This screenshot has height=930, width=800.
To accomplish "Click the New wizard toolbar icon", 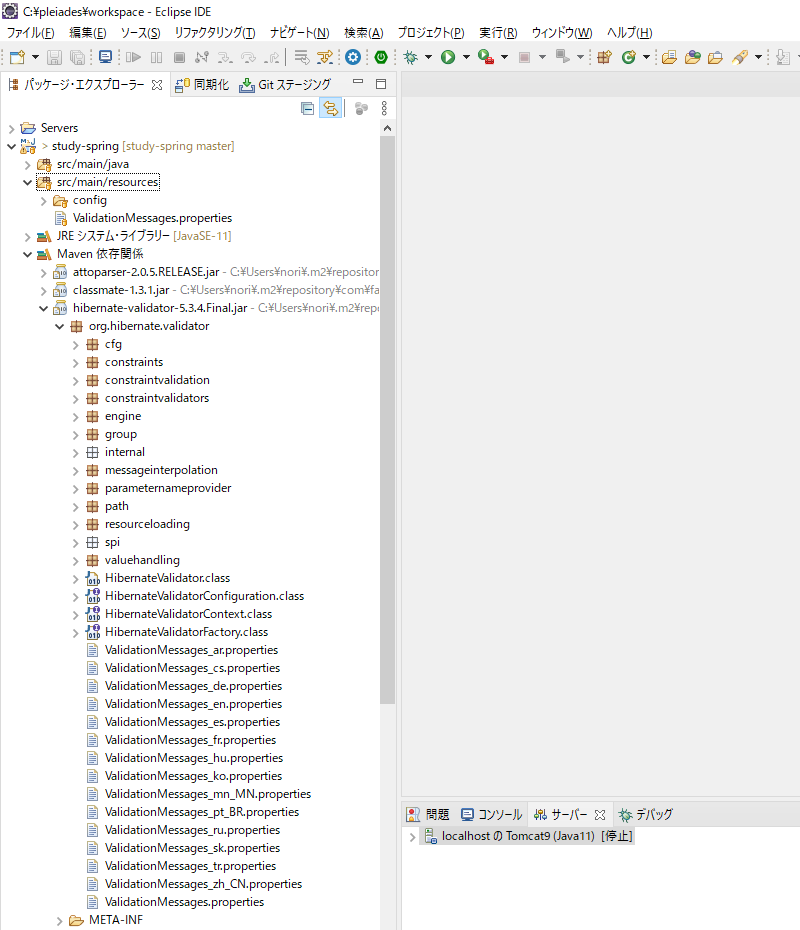I will click(17, 57).
